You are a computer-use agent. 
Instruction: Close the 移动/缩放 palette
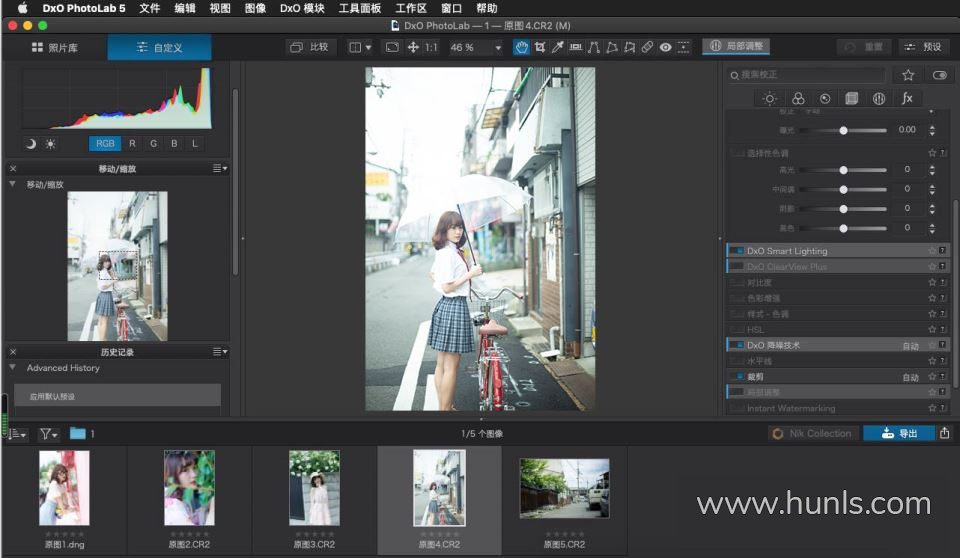click(13, 168)
